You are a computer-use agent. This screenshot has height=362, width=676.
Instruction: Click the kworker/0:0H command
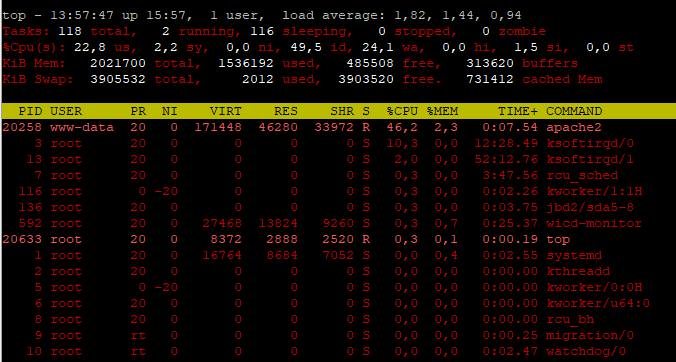594,287
